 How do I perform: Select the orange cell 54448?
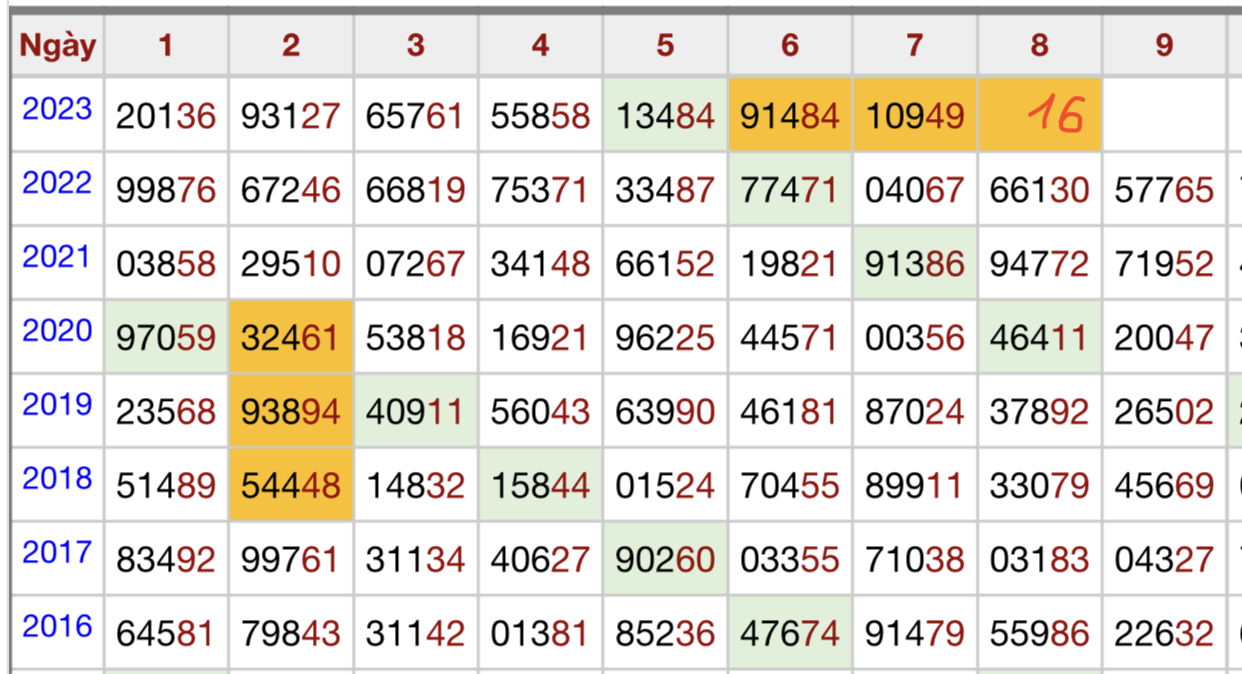tap(291, 485)
